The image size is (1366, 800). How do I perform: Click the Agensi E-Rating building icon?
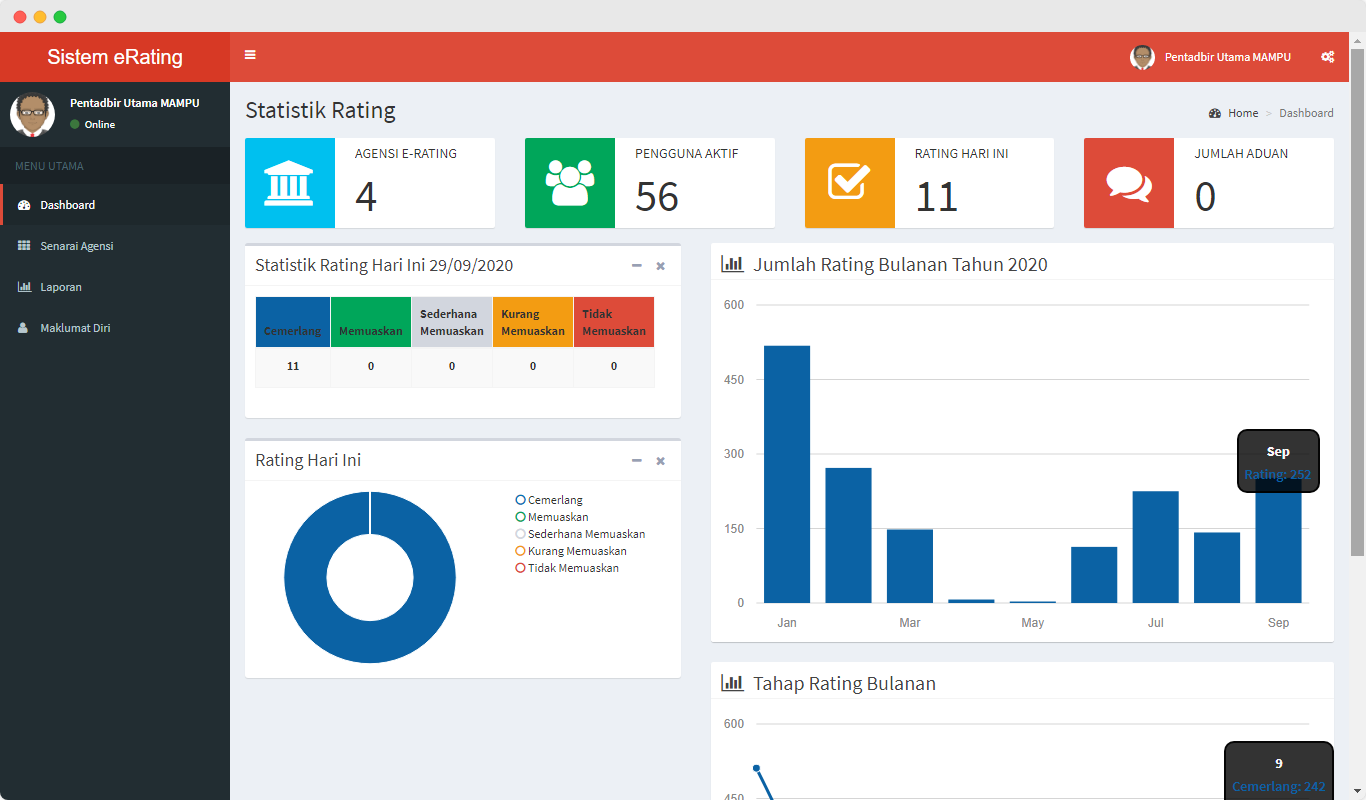[x=290, y=183]
